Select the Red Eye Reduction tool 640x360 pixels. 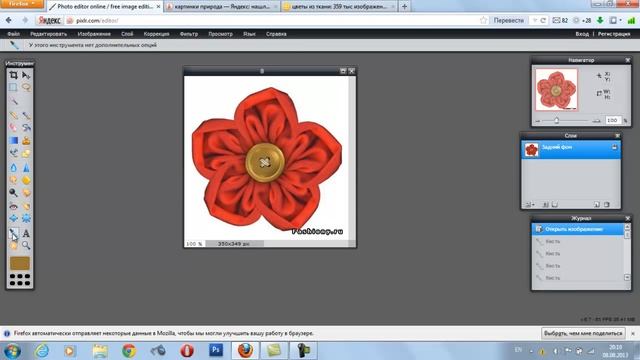[13, 206]
